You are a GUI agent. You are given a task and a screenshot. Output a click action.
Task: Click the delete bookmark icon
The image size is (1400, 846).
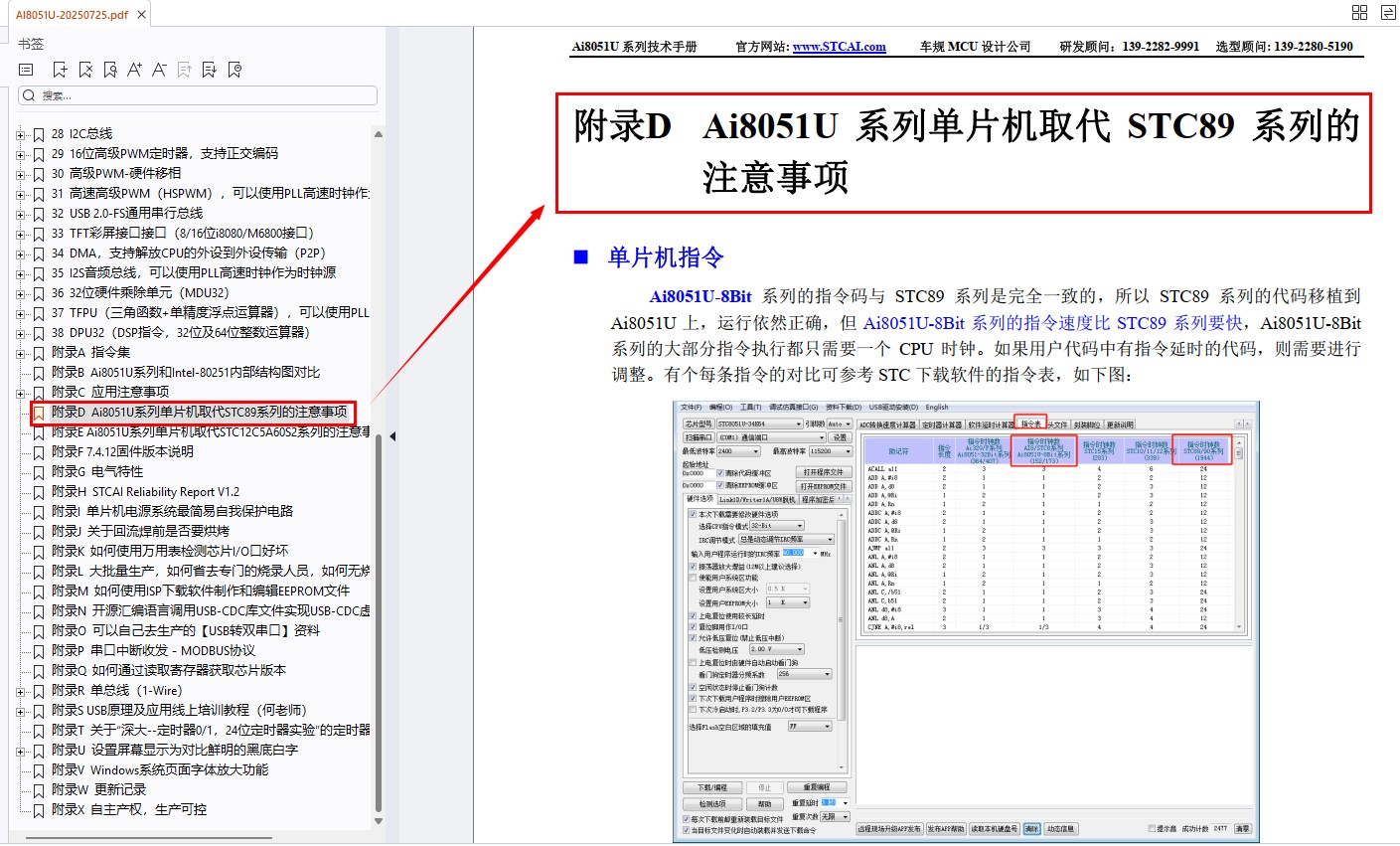coord(84,70)
